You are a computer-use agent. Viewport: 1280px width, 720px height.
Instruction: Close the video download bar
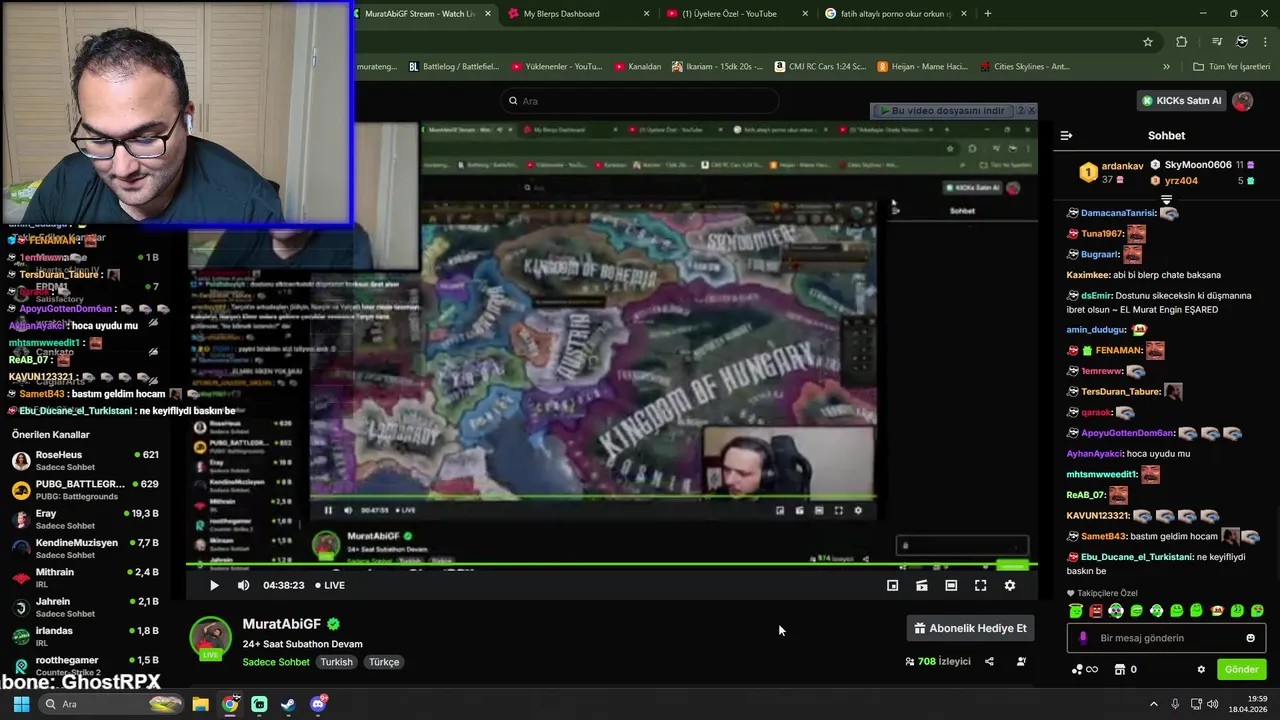point(1031,111)
